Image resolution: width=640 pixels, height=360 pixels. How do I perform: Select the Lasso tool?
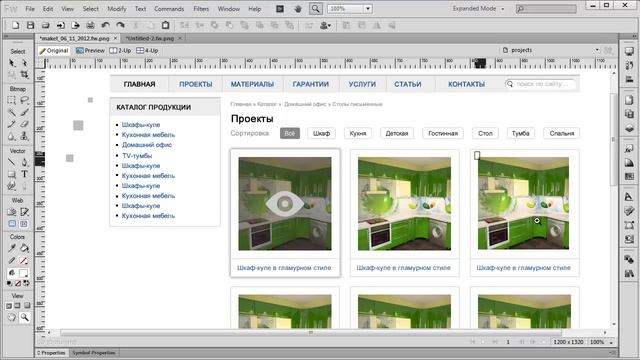[24, 100]
